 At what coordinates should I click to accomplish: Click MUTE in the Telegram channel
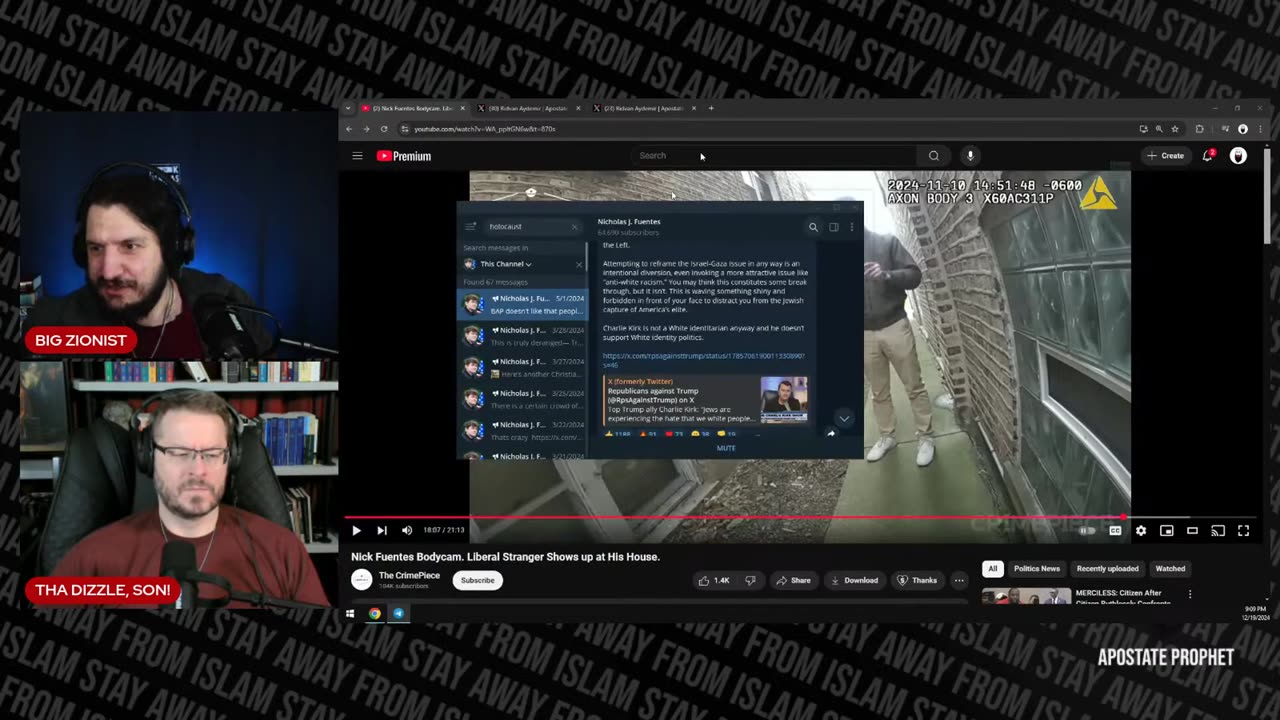tap(726, 448)
